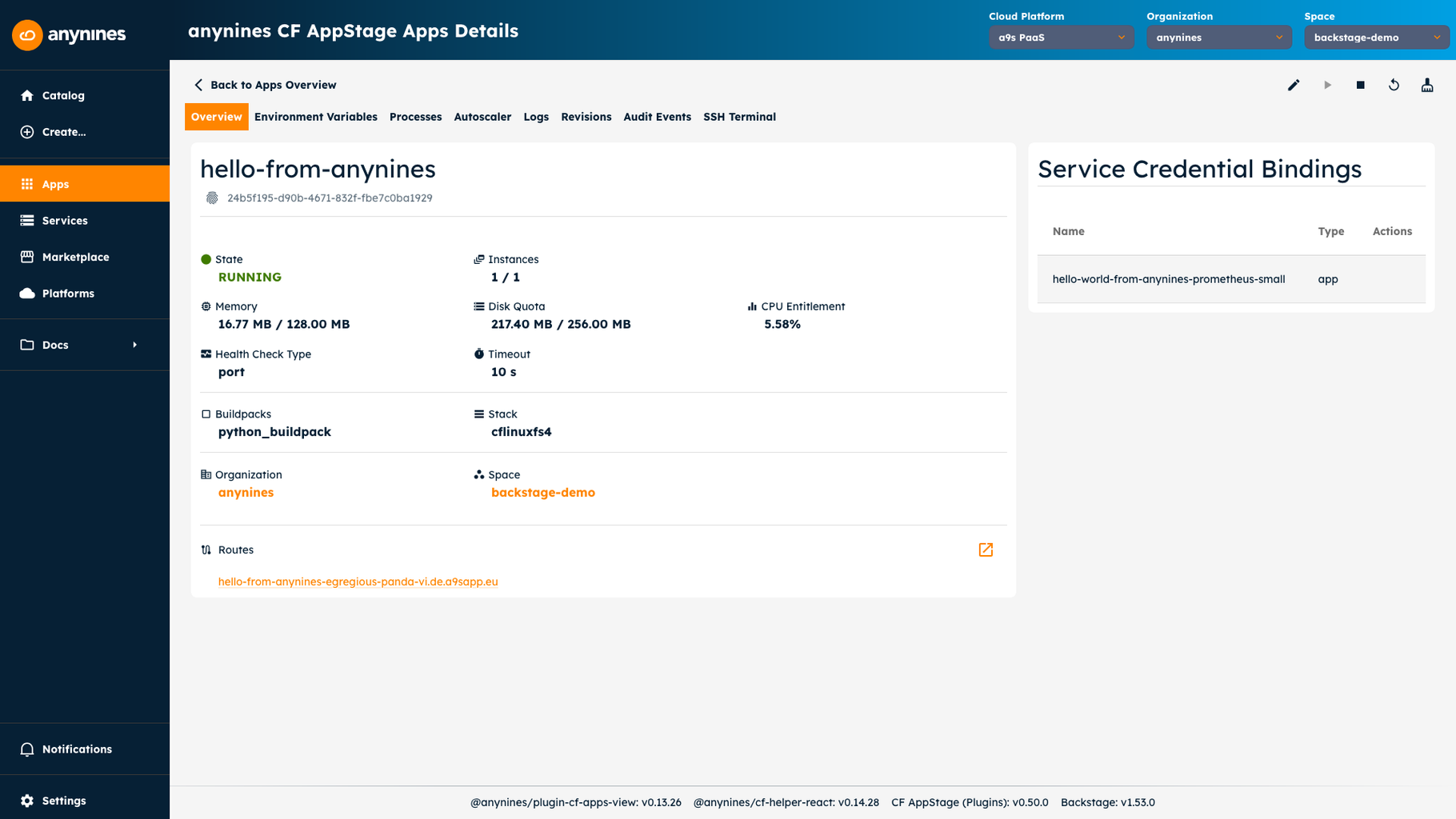Screen dimensions: 1456x819
Task: Click the Type column header
Action: point(1331,231)
